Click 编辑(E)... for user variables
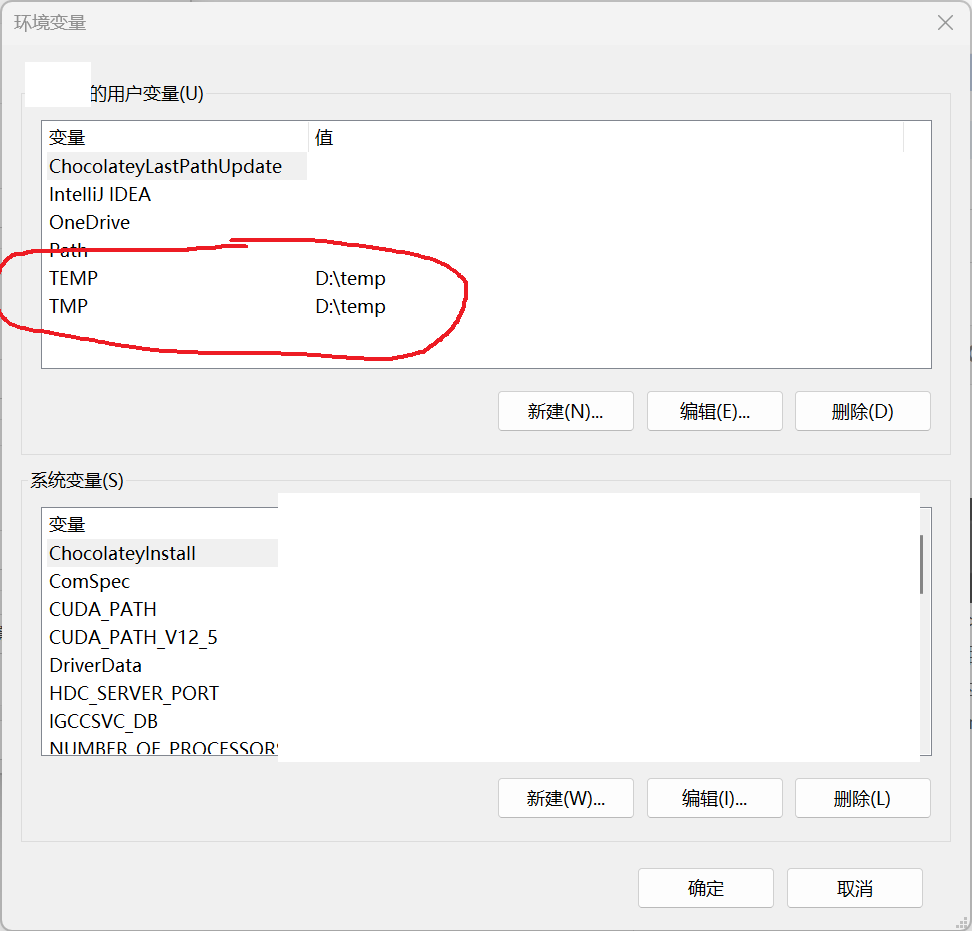Image resolution: width=972 pixels, height=931 pixels. 715,411
